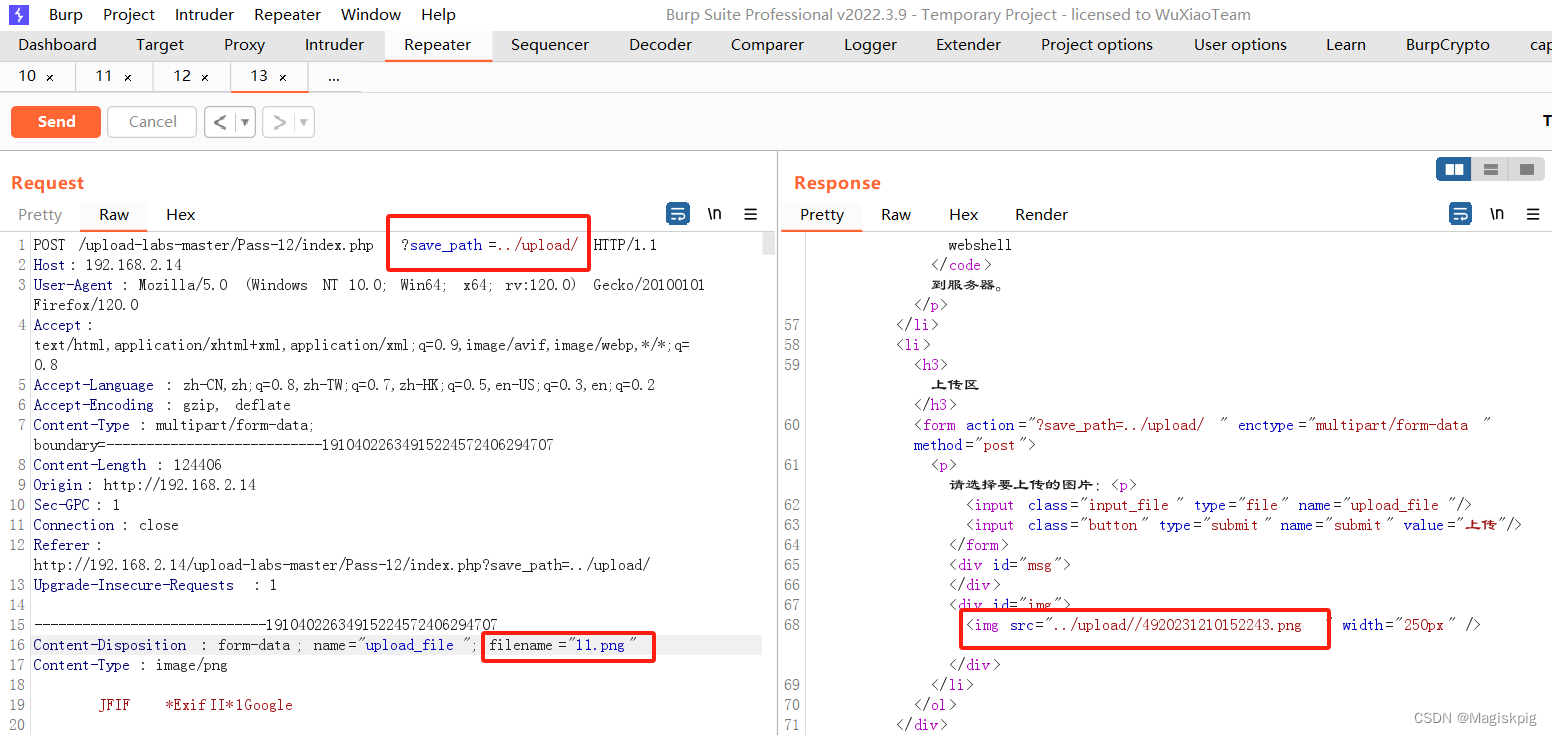Toggle word wrap in the Response editor

(x=1460, y=213)
